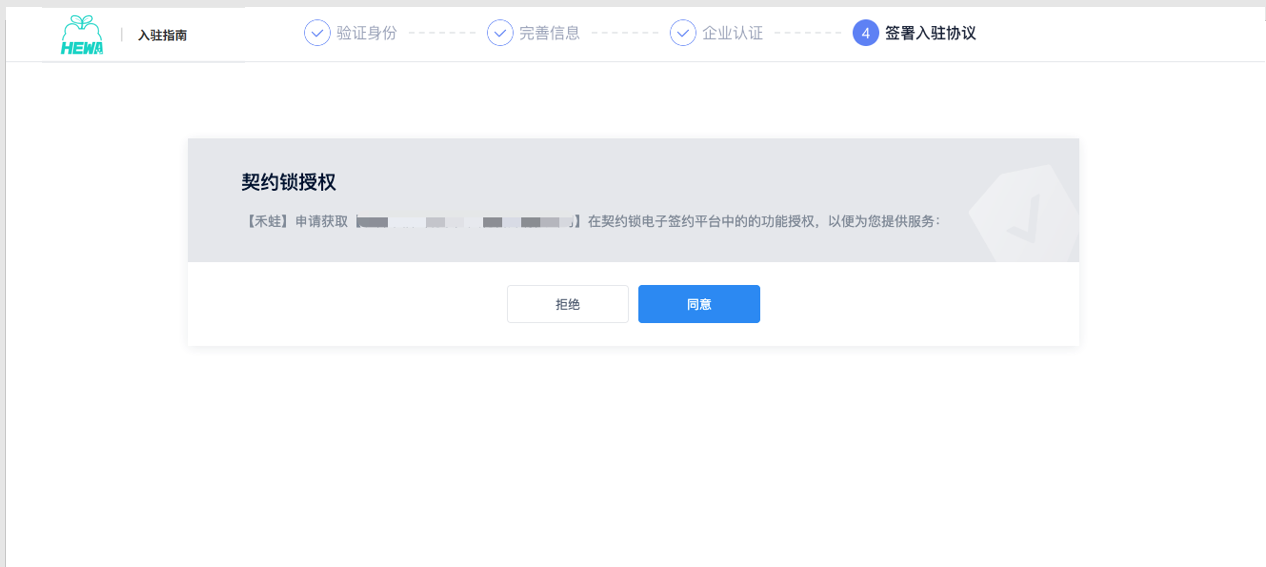The height and width of the screenshot is (567, 1266).
Task: Click the faded shield checkmark watermark
Action: [1023, 214]
